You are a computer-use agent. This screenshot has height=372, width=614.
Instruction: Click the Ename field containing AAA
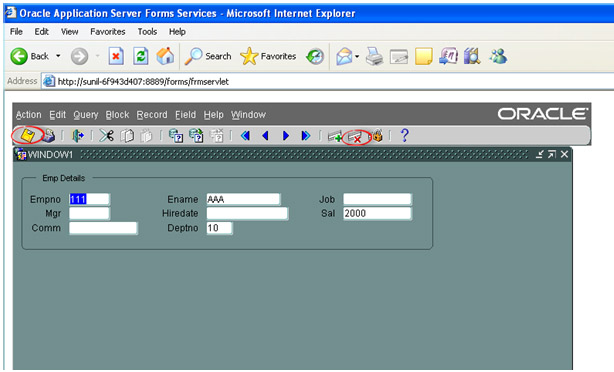click(x=243, y=199)
